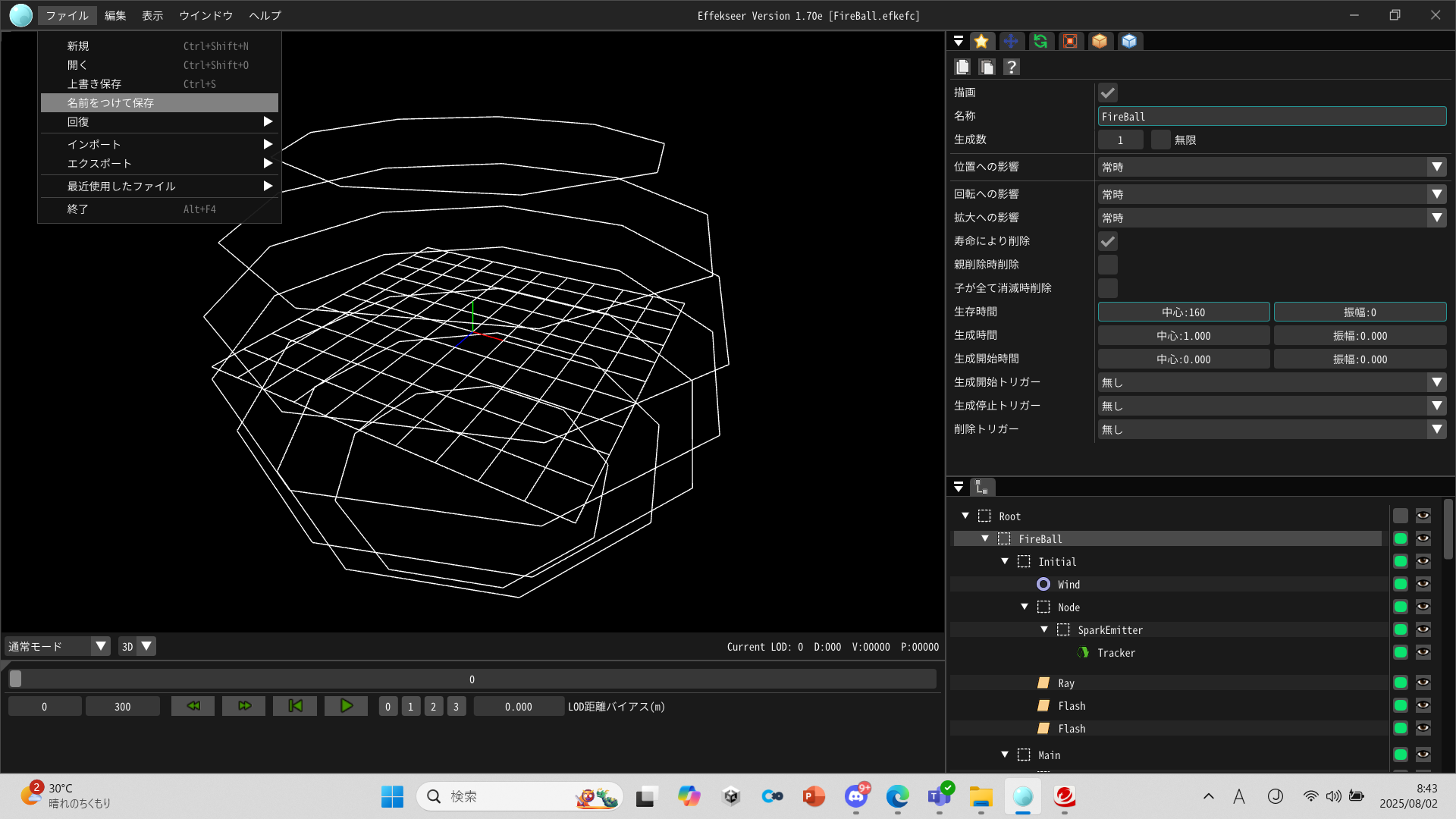The image size is (1456, 819).
Task: Click the paste clipboard icon
Action: tap(987, 67)
